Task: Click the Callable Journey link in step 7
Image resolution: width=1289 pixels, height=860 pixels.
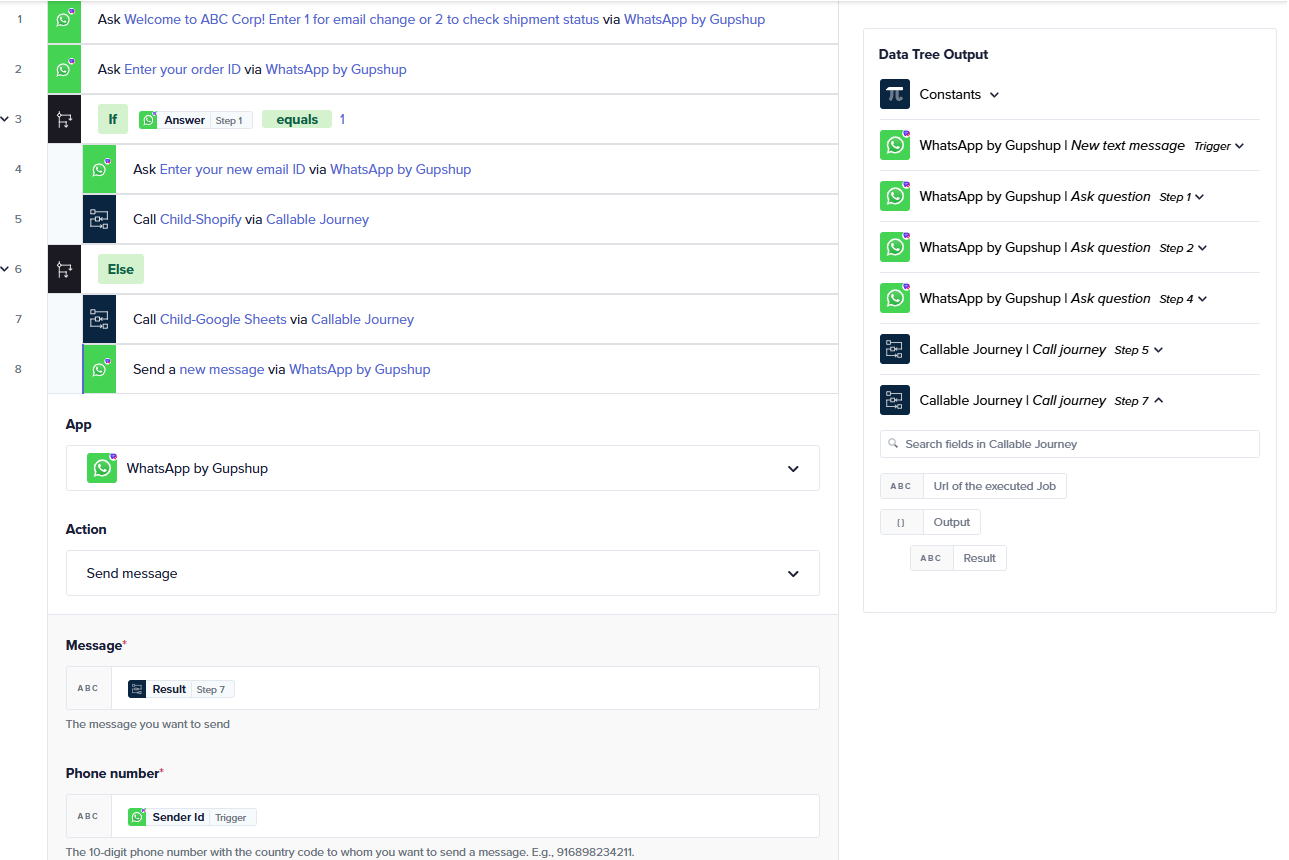Action: coord(362,319)
